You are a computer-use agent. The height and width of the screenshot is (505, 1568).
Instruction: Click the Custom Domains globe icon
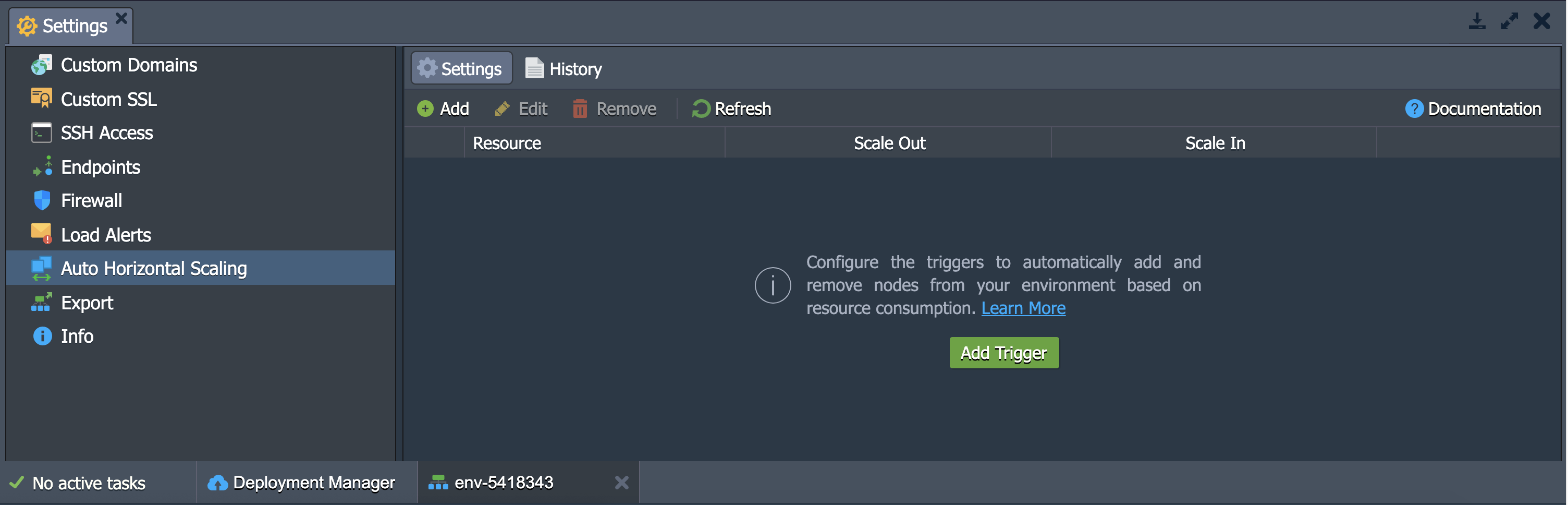pos(41,65)
